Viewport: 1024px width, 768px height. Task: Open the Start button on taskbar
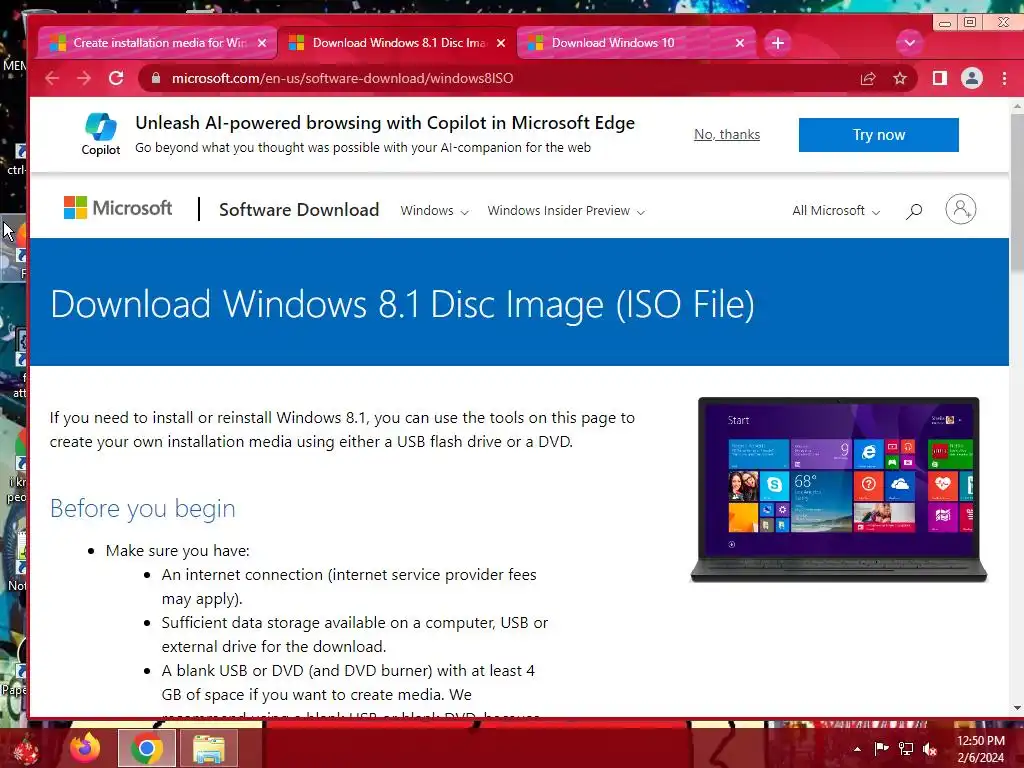(27, 748)
